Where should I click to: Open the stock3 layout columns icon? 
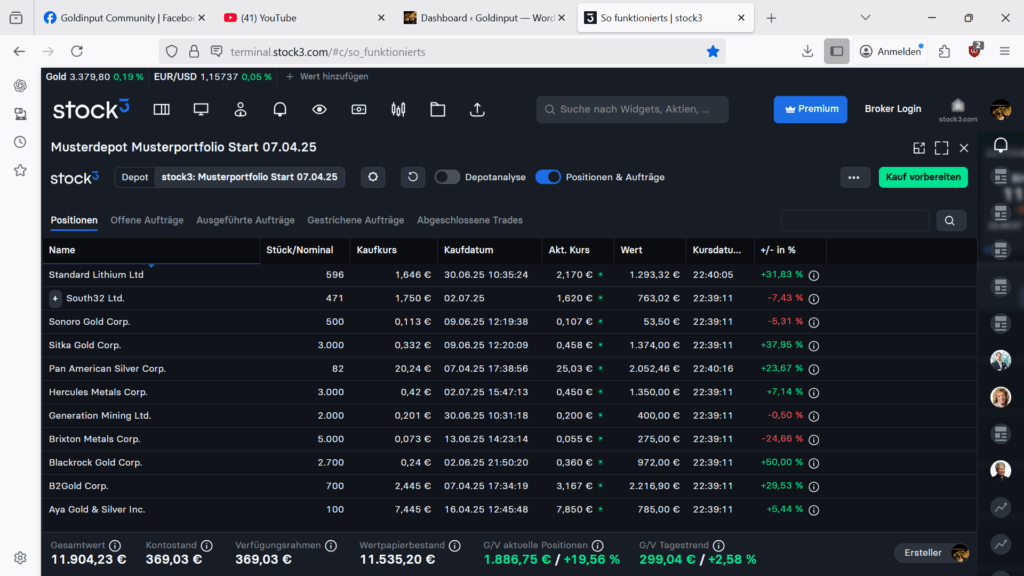pyautogui.click(x=161, y=110)
